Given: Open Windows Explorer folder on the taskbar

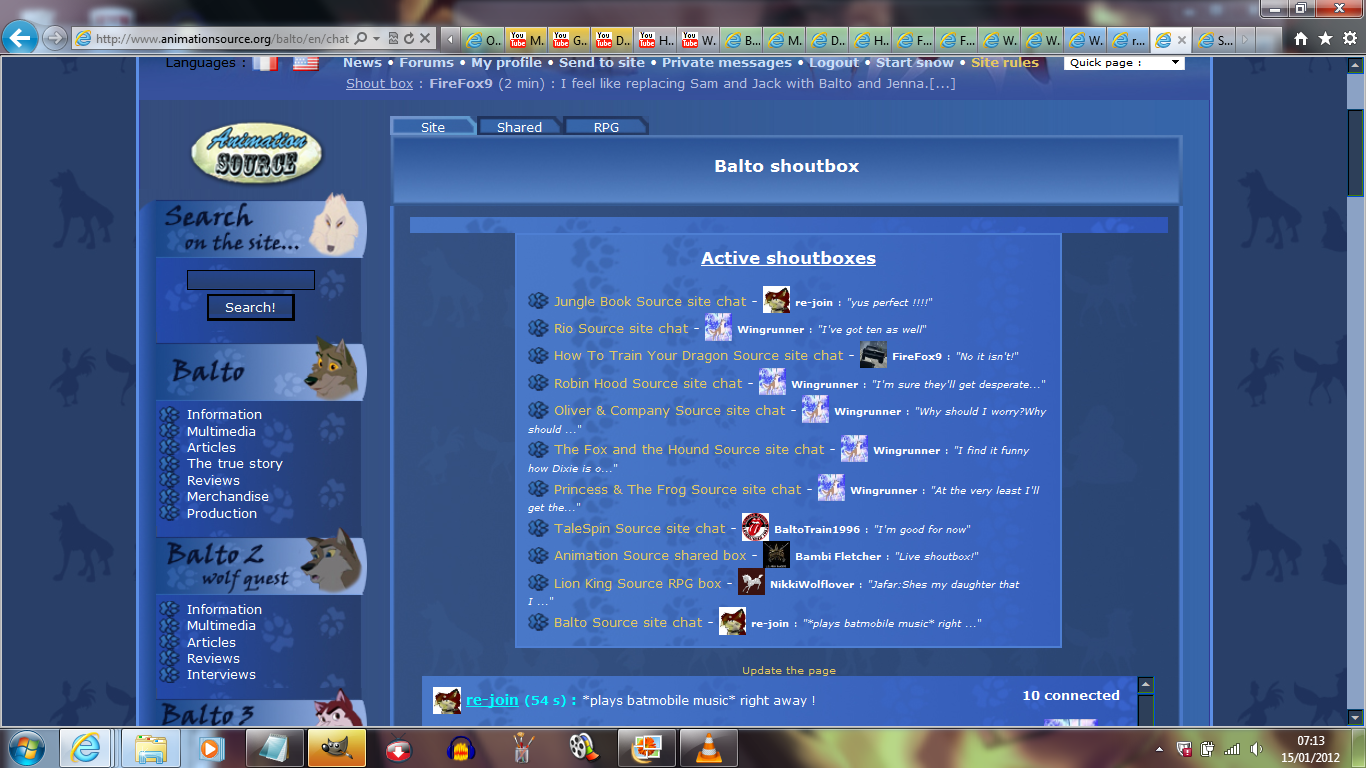Looking at the screenshot, I should (x=151, y=748).
